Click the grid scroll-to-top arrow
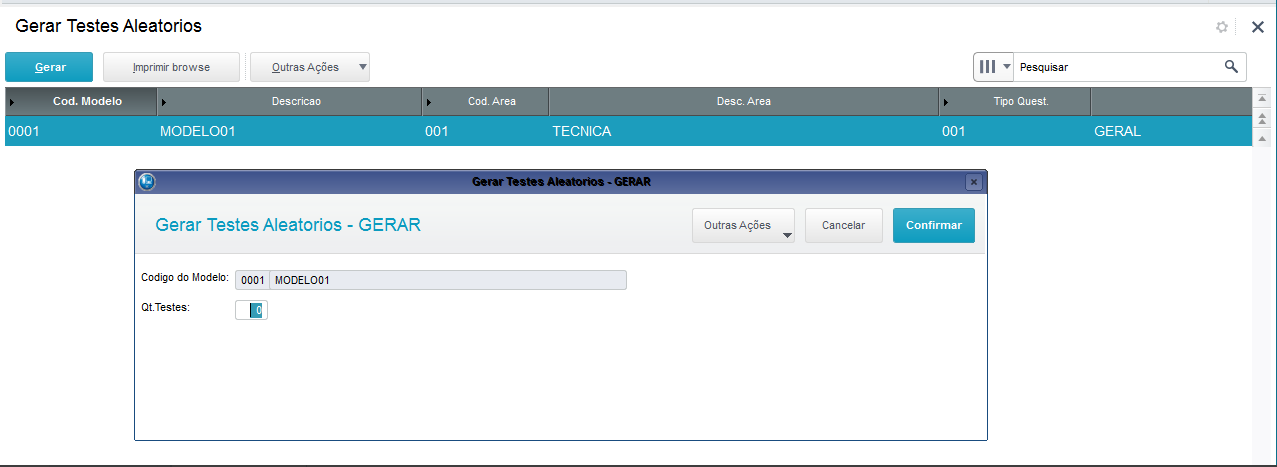 [1262, 99]
